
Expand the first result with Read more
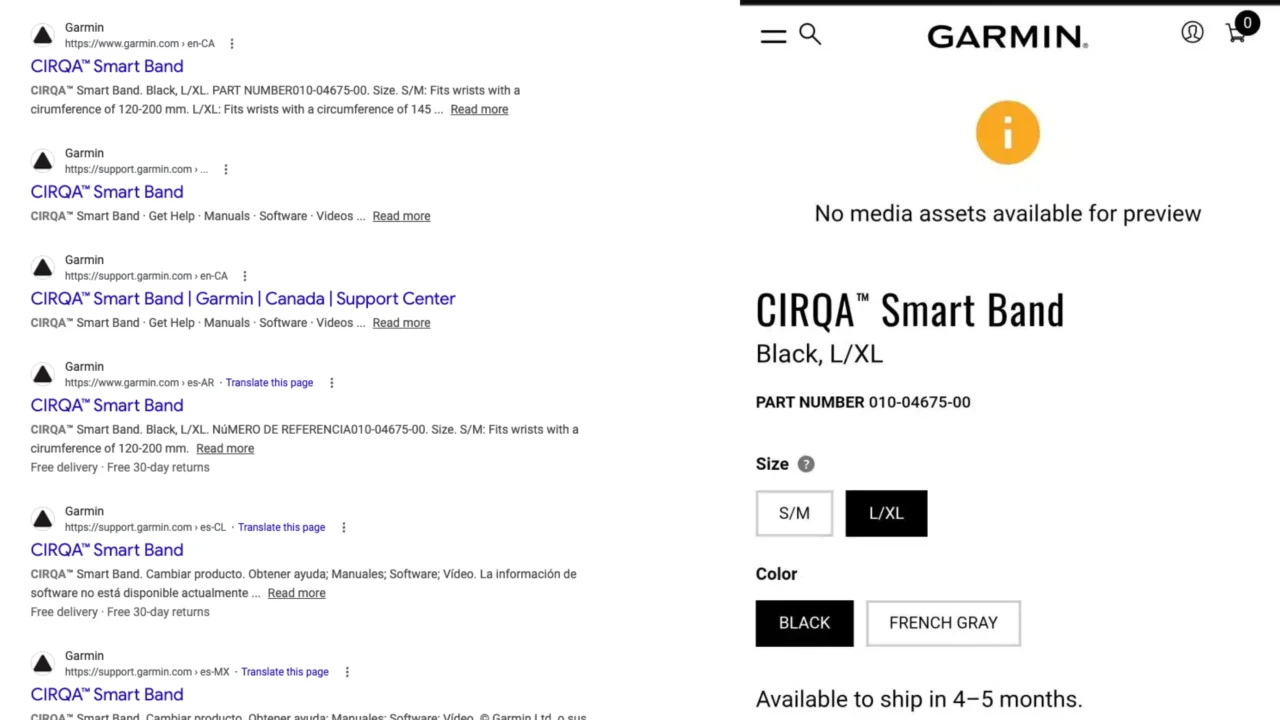[479, 109]
